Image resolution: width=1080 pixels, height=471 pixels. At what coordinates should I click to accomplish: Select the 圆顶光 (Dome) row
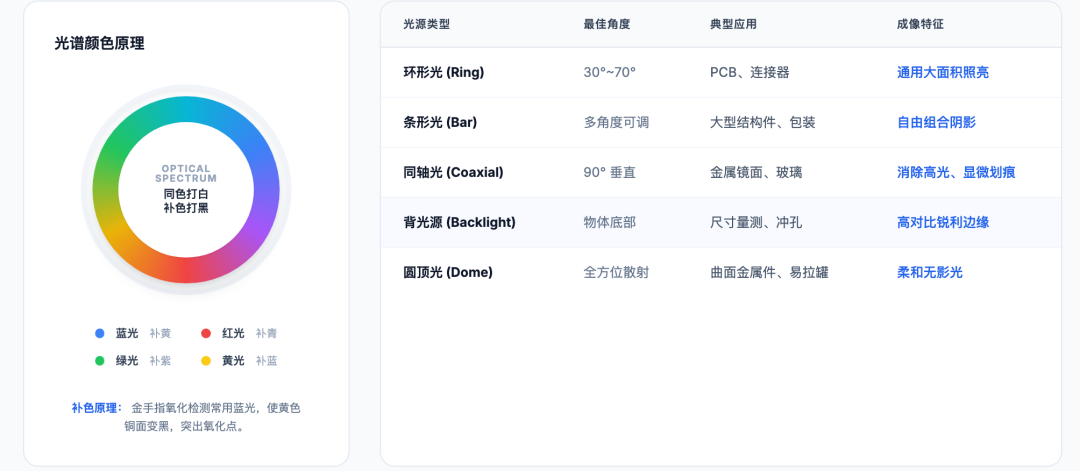pos(720,273)
